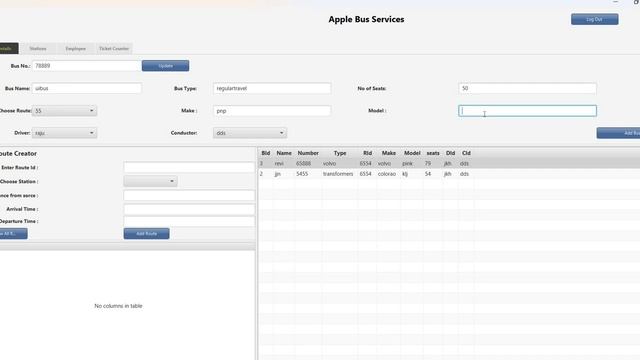The image size is (640, 360).
Task: Sort by the Bid column header
Action: (x=266, y=153)
